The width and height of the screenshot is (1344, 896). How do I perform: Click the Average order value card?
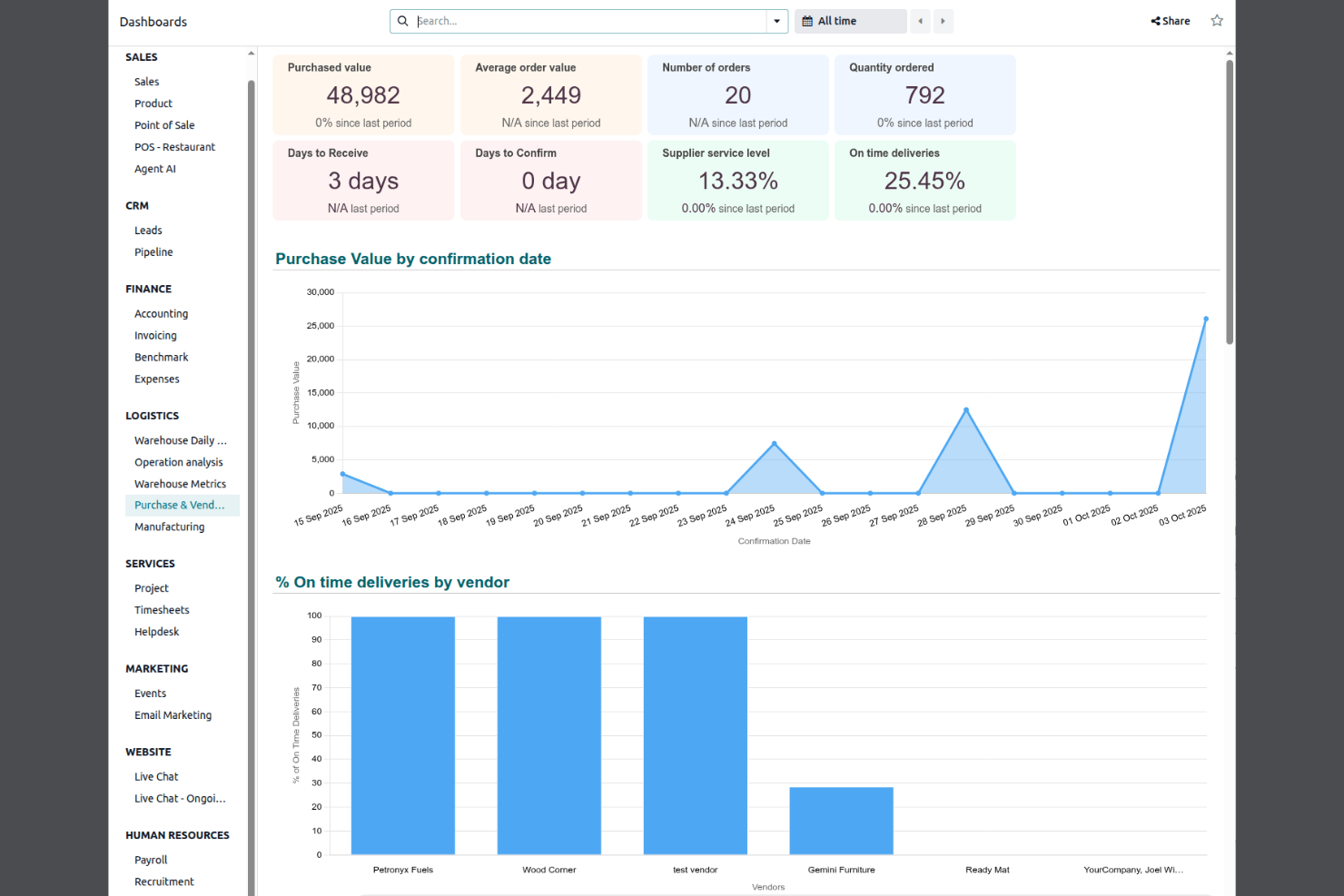[551, 94]
